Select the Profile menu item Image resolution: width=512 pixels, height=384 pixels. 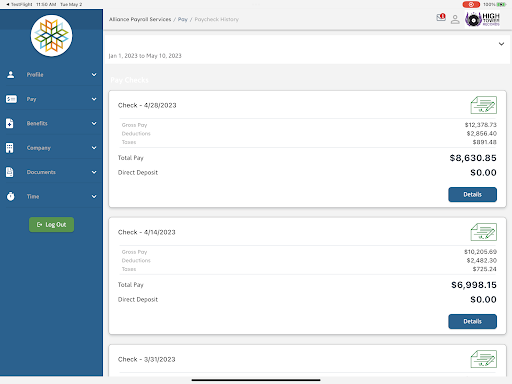coord(51,75)
